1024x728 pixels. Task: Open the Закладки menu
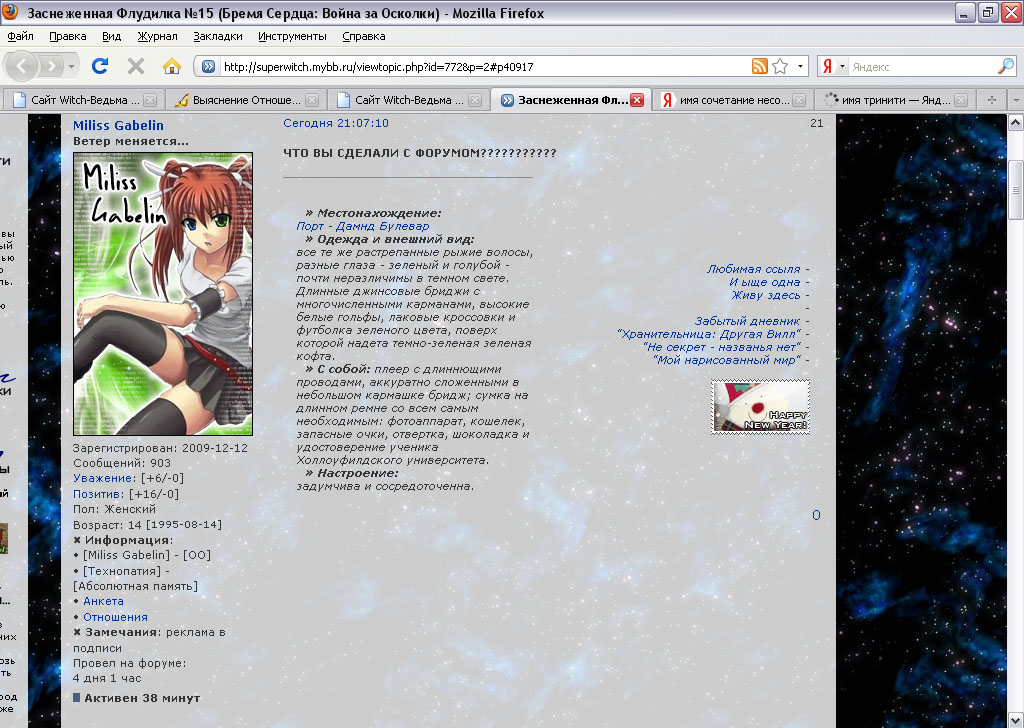(x=217, y=37)
